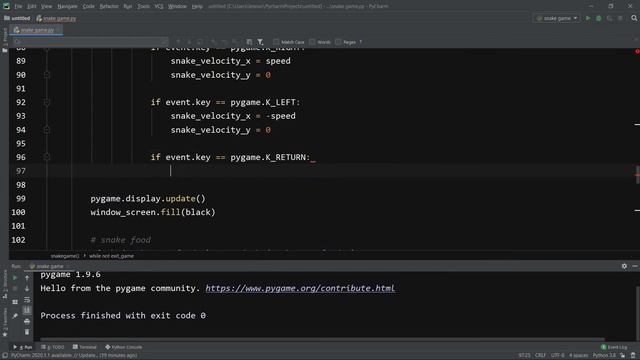Open the Code menu

(88, 6)
